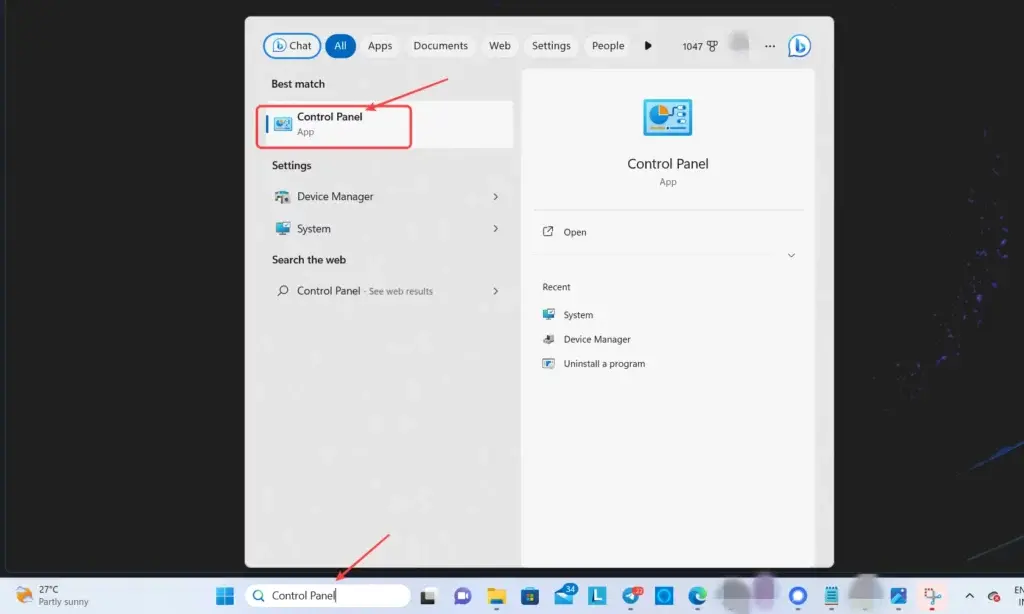Screen dimensions: 1024x614
Task: Open File Explorer from the taskbar
Action: point(495,595)
